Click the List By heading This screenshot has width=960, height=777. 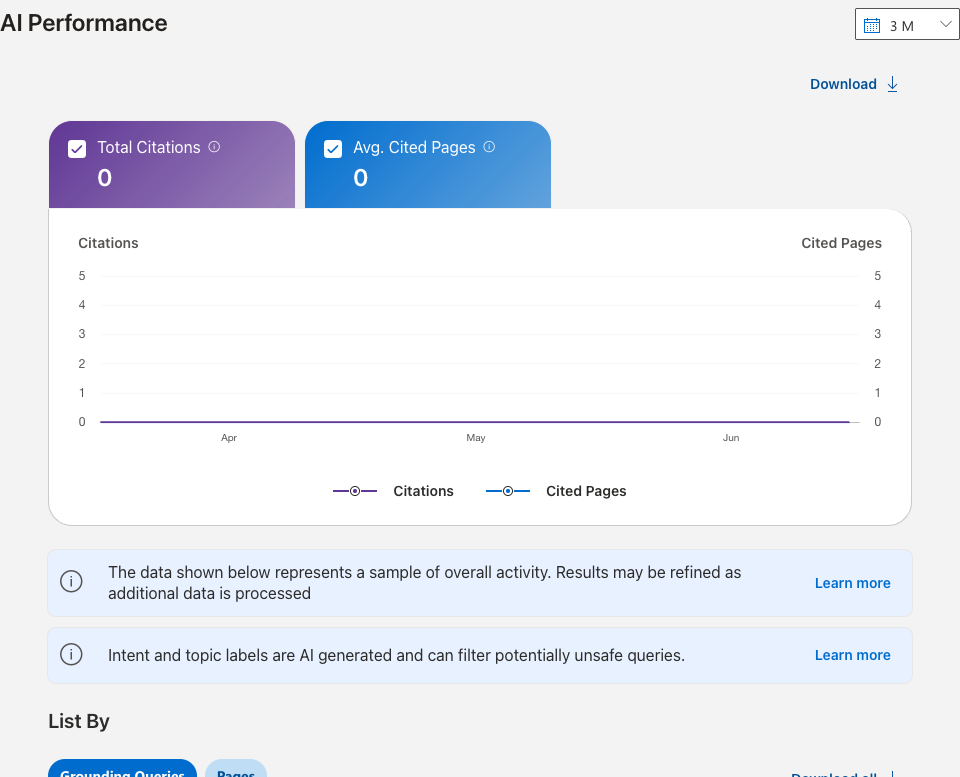[x=79, y=721]
